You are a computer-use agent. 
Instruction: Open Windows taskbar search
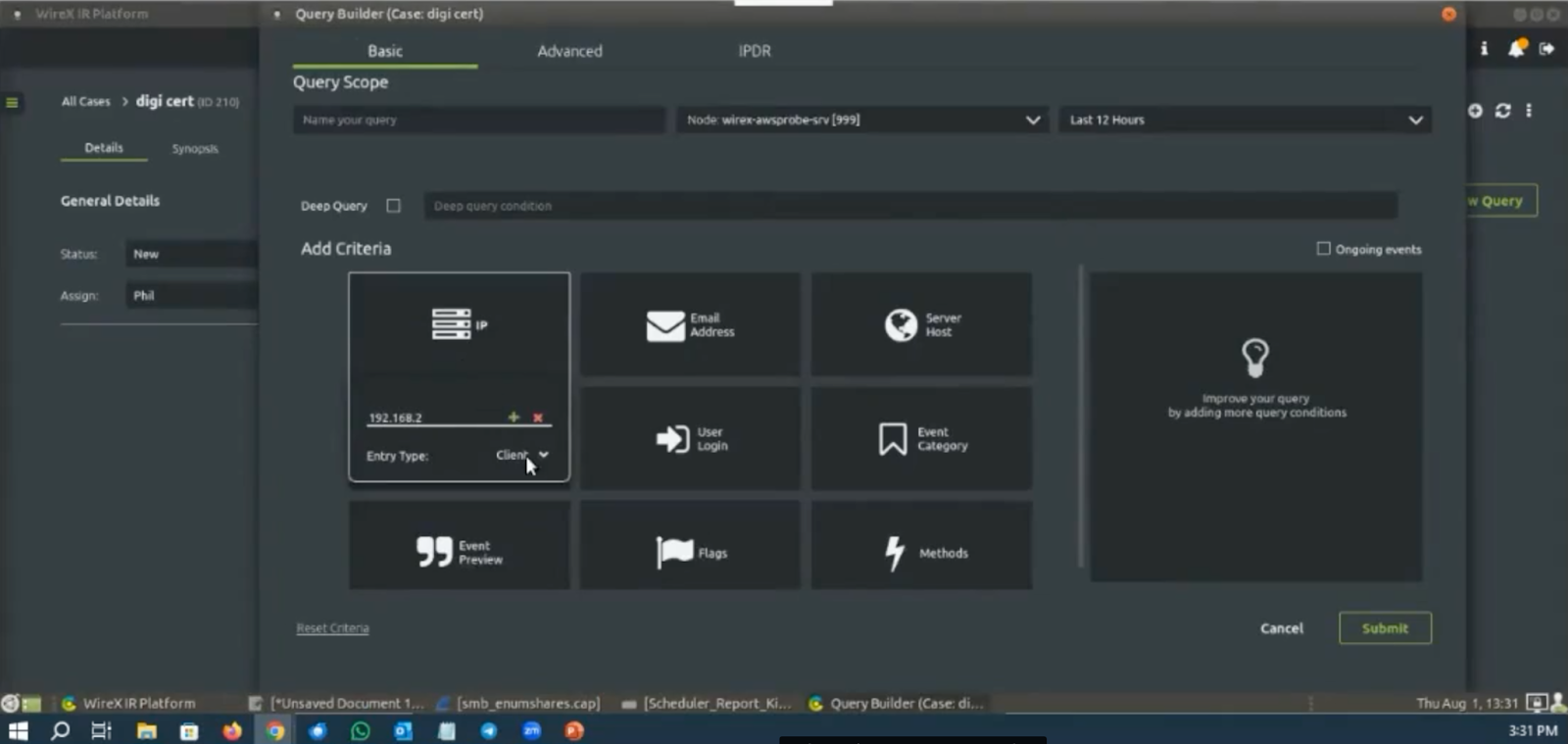point(60,730)
